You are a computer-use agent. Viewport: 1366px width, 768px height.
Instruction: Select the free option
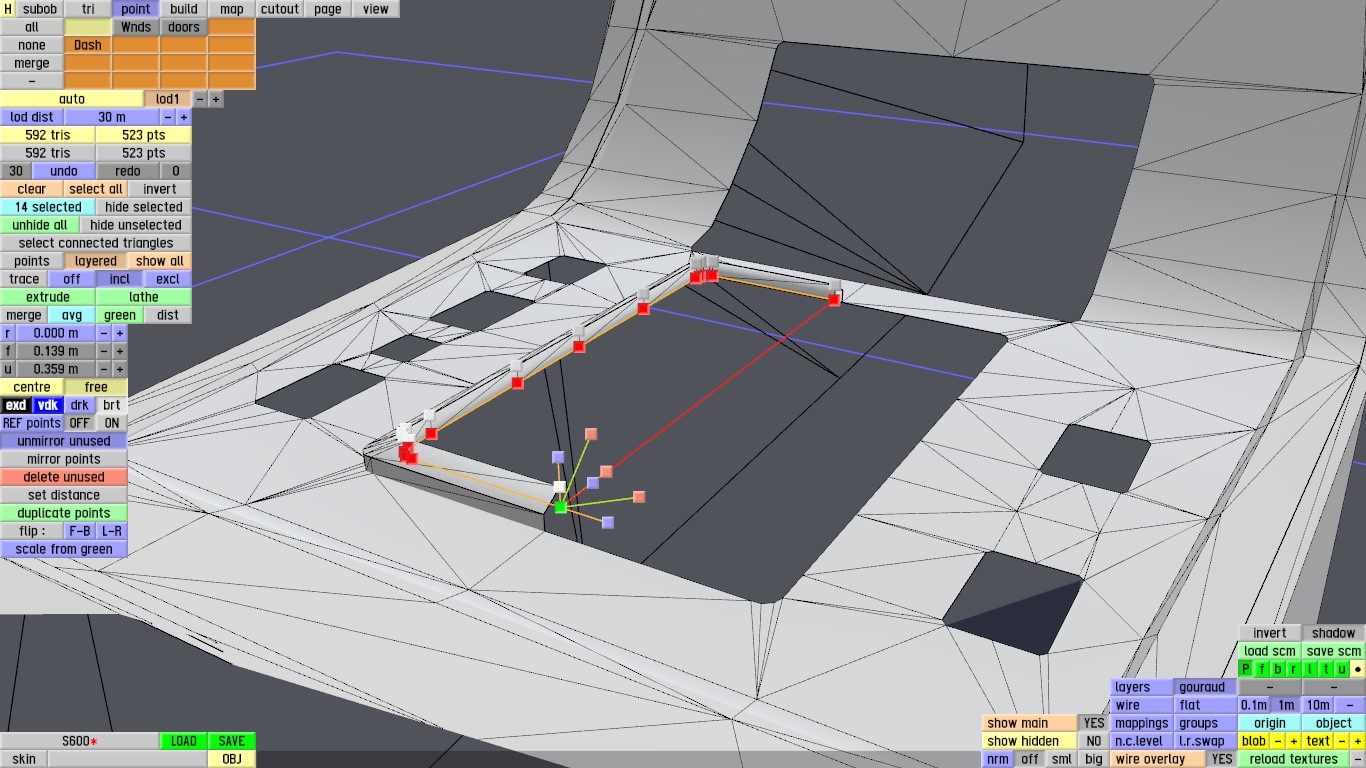click(x=96, y=387)
